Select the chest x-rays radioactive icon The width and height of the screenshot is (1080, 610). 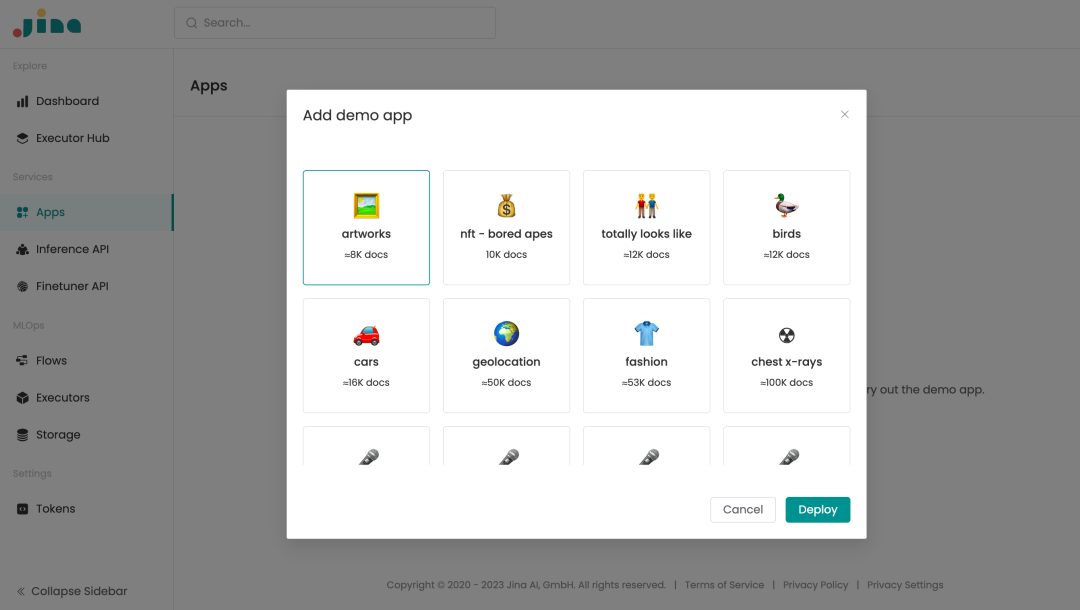[x=787, y=335]
